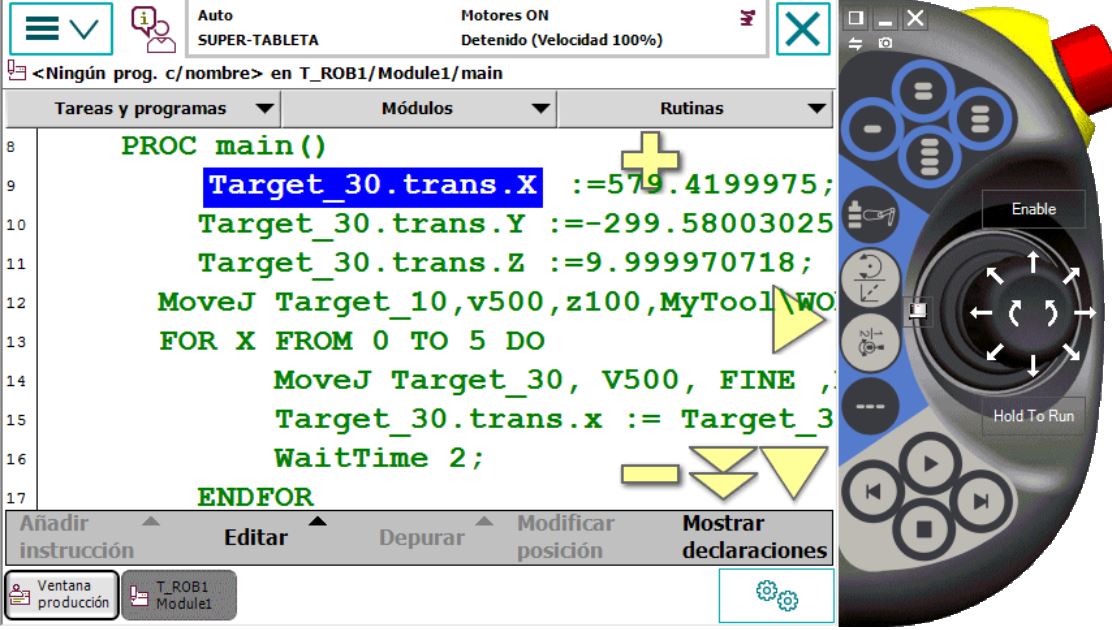Click Mostrar declaraciones
The image size is (1112, 630).
(x=755, y=537)
